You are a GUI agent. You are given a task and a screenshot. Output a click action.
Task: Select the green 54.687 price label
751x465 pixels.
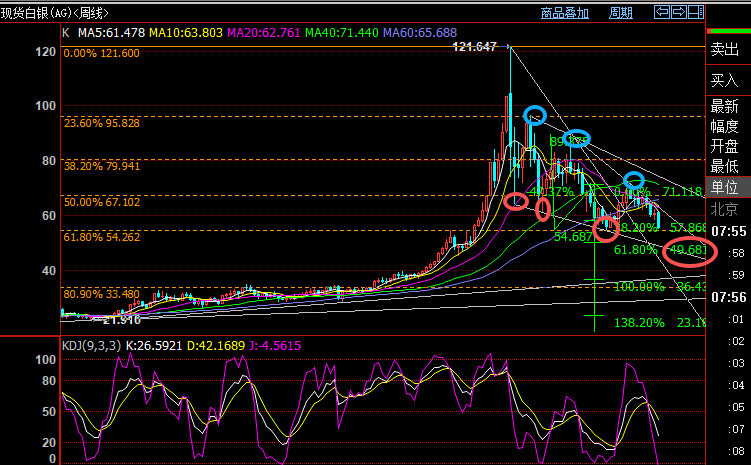572,237
